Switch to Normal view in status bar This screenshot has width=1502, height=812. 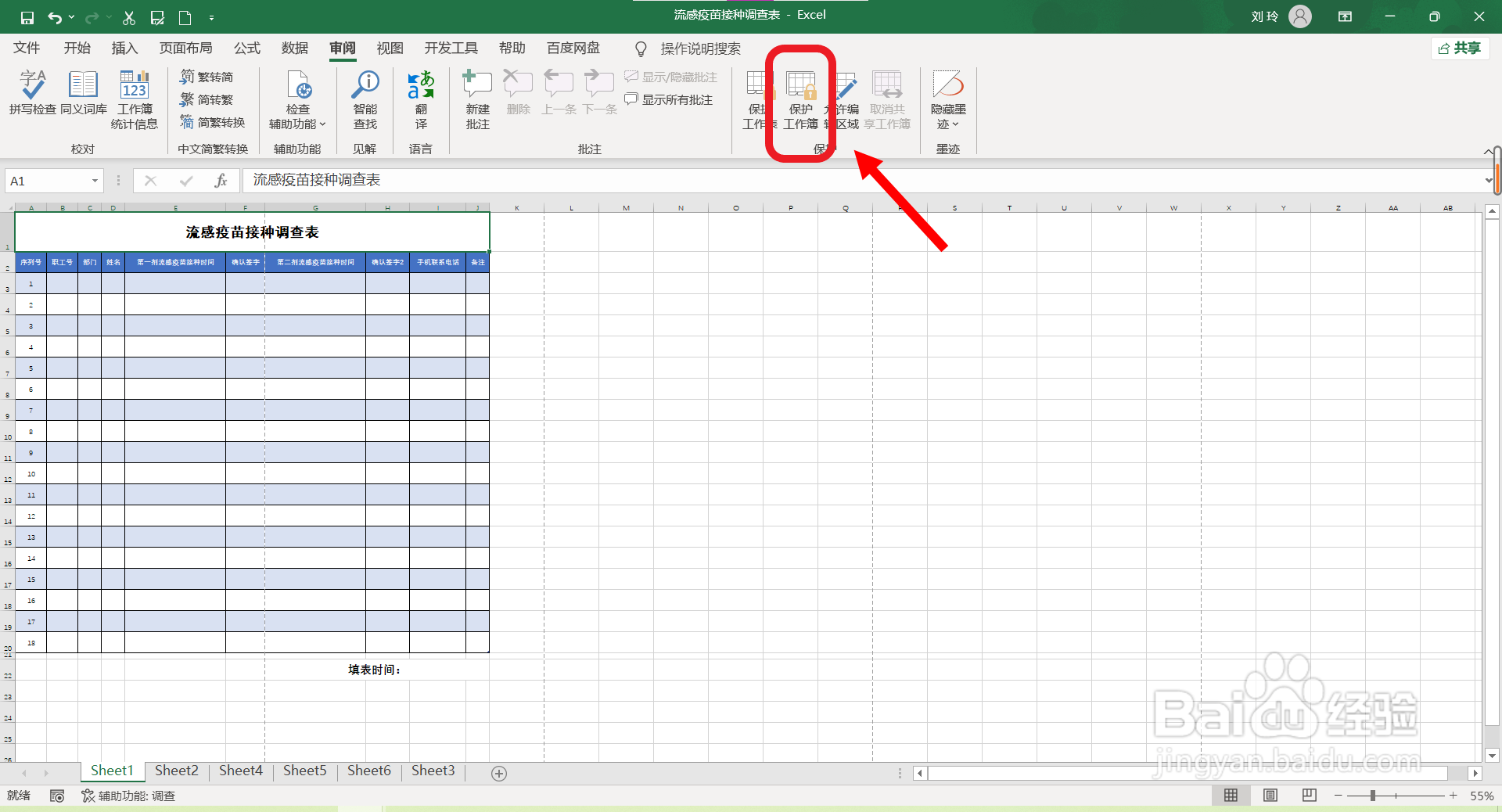pos(1231,796)
